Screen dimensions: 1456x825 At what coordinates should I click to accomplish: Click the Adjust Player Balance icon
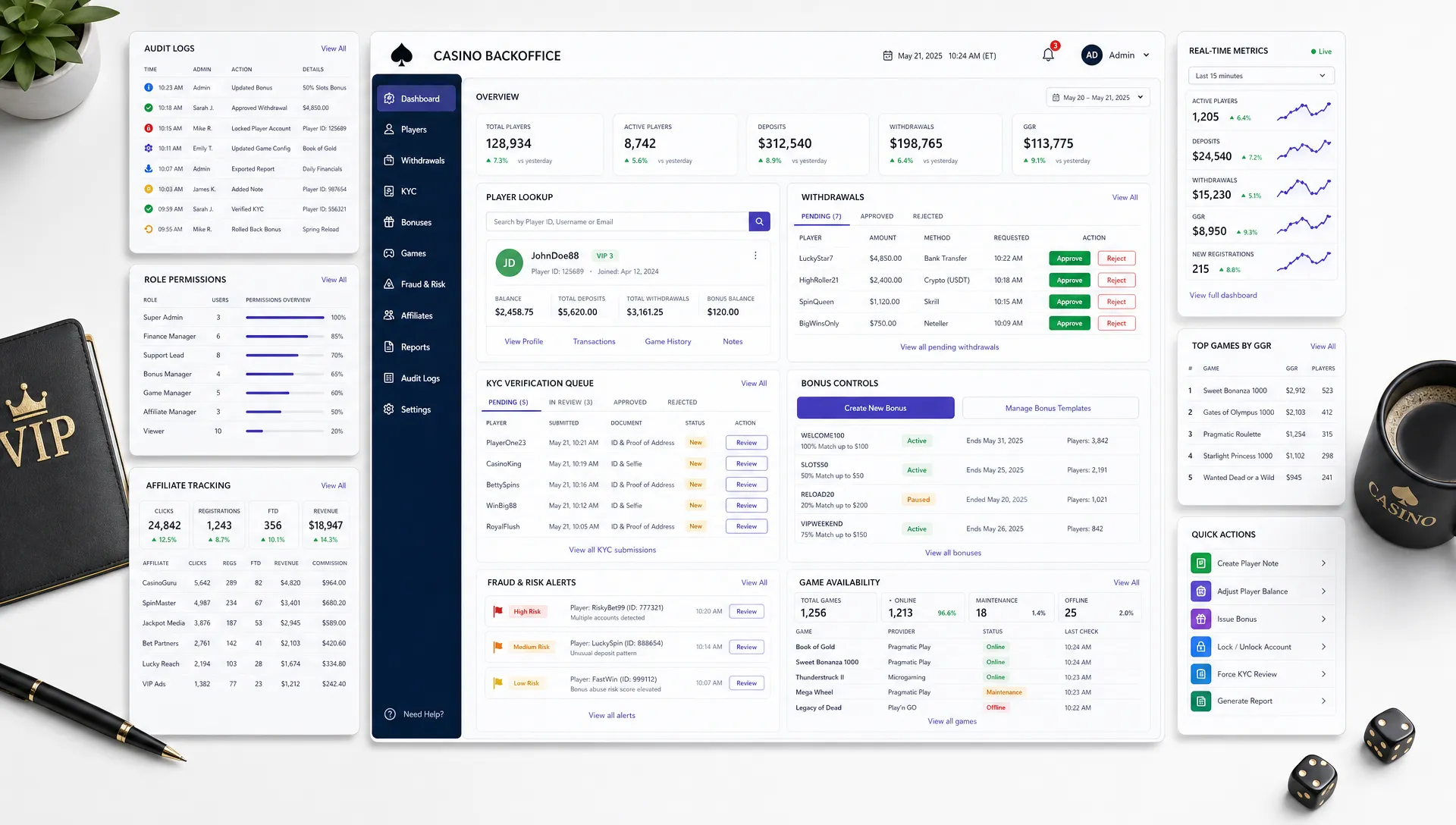point(1200,591)
